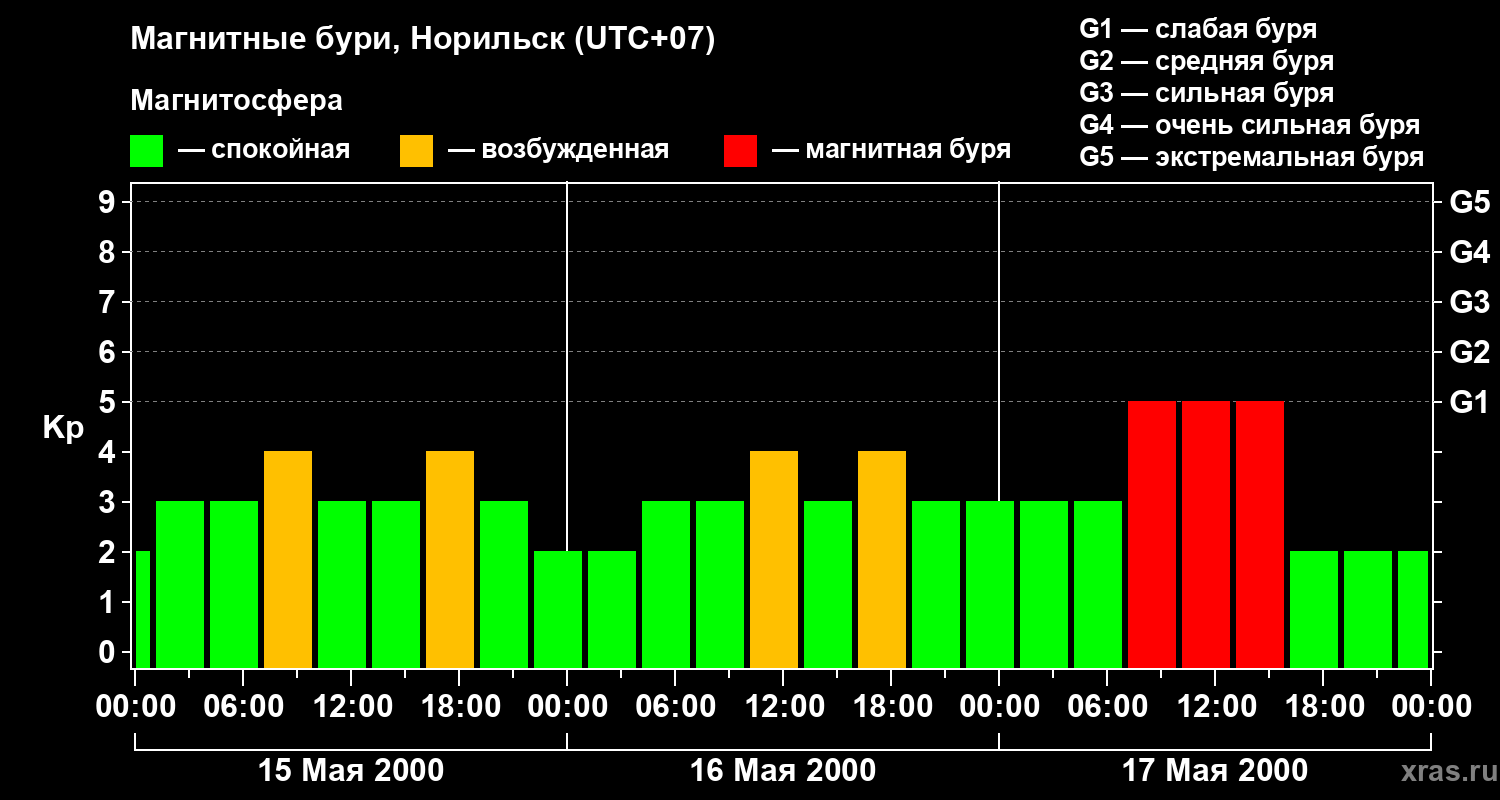Image resolution: width=1500 pixels, height=800 pixels.
Task: Click the first orange bar on 16 May
Action: [x=774, y=559]
